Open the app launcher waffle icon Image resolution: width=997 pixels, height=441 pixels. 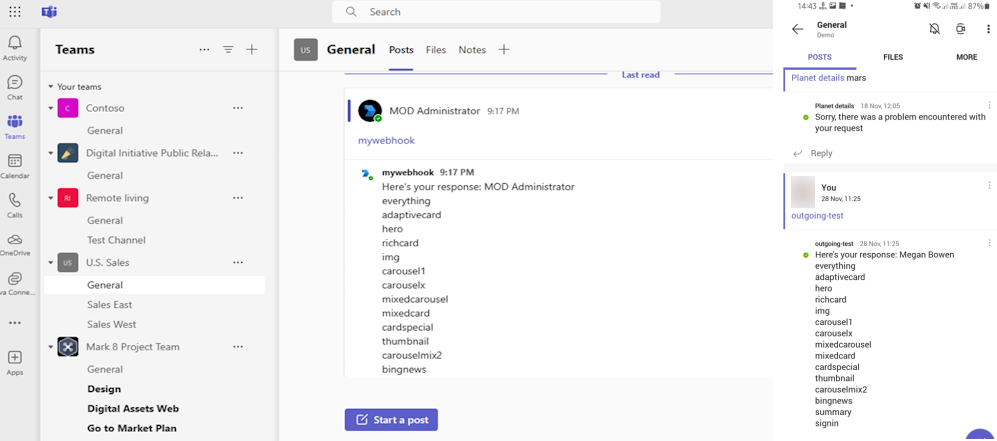pos(15,11)
